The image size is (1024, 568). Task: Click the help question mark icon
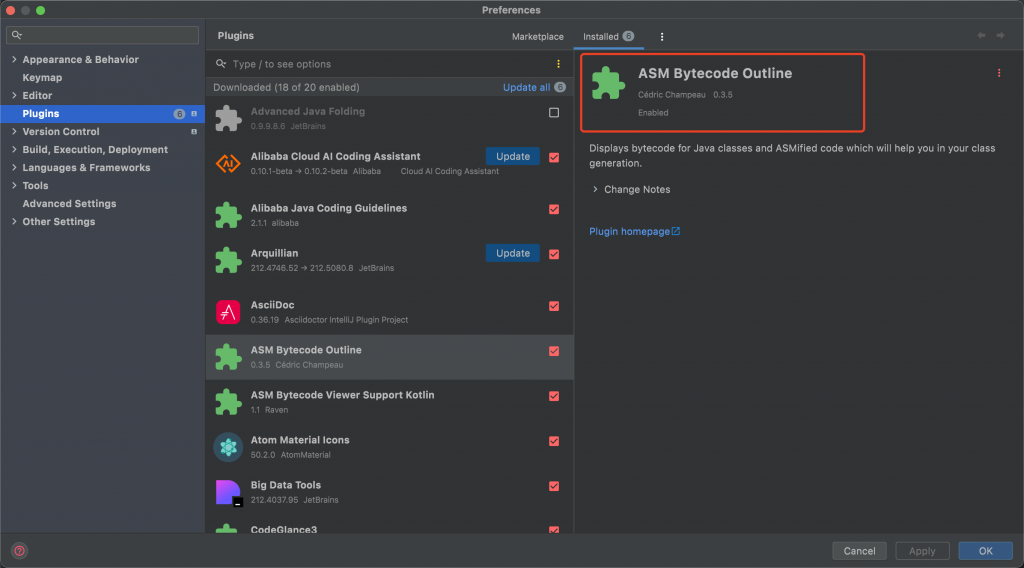pyautogui.click(x=19, y=550)
